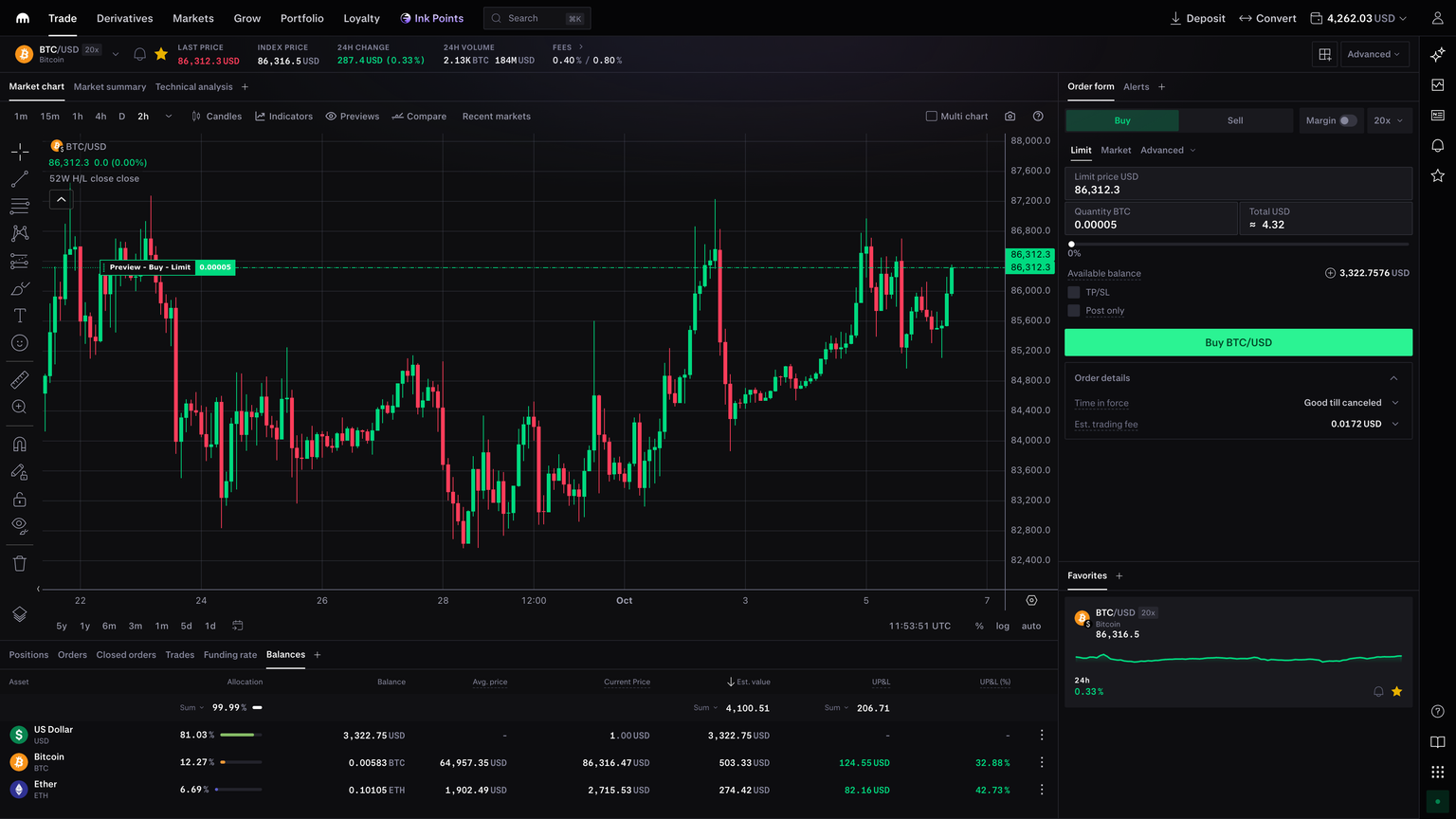This screenshot has width=1456, height=819.
Task: Click the Quantity BTC input field
Action: point(1151,218)
